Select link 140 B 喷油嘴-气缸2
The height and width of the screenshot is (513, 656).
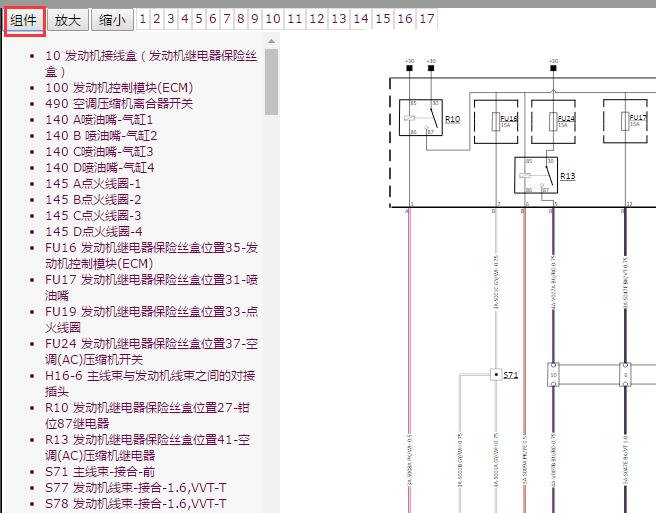coord(101,136)
